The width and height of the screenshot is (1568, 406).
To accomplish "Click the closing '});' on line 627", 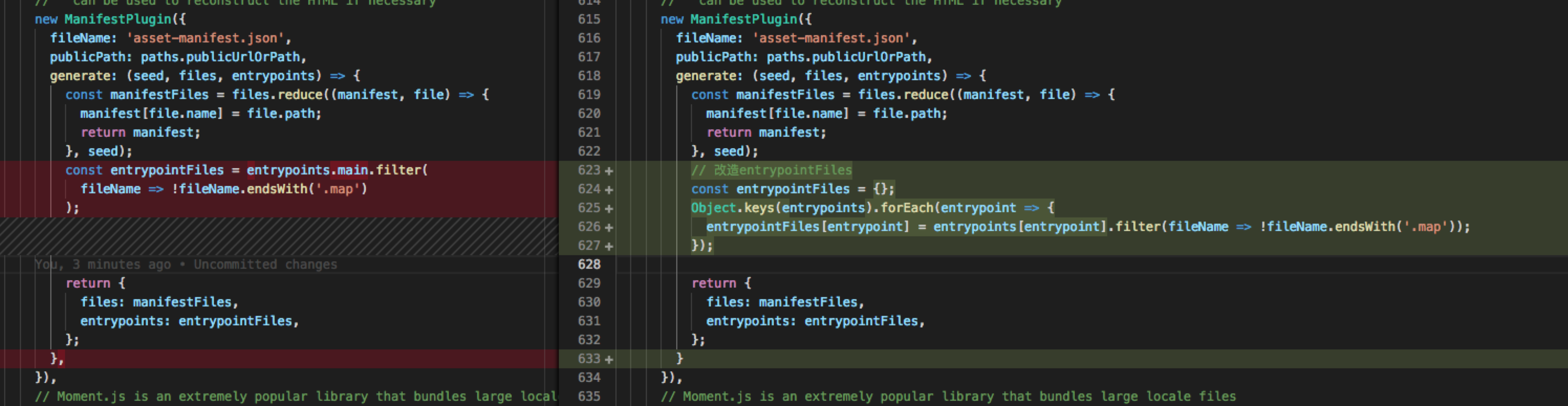I will point(702,246).
